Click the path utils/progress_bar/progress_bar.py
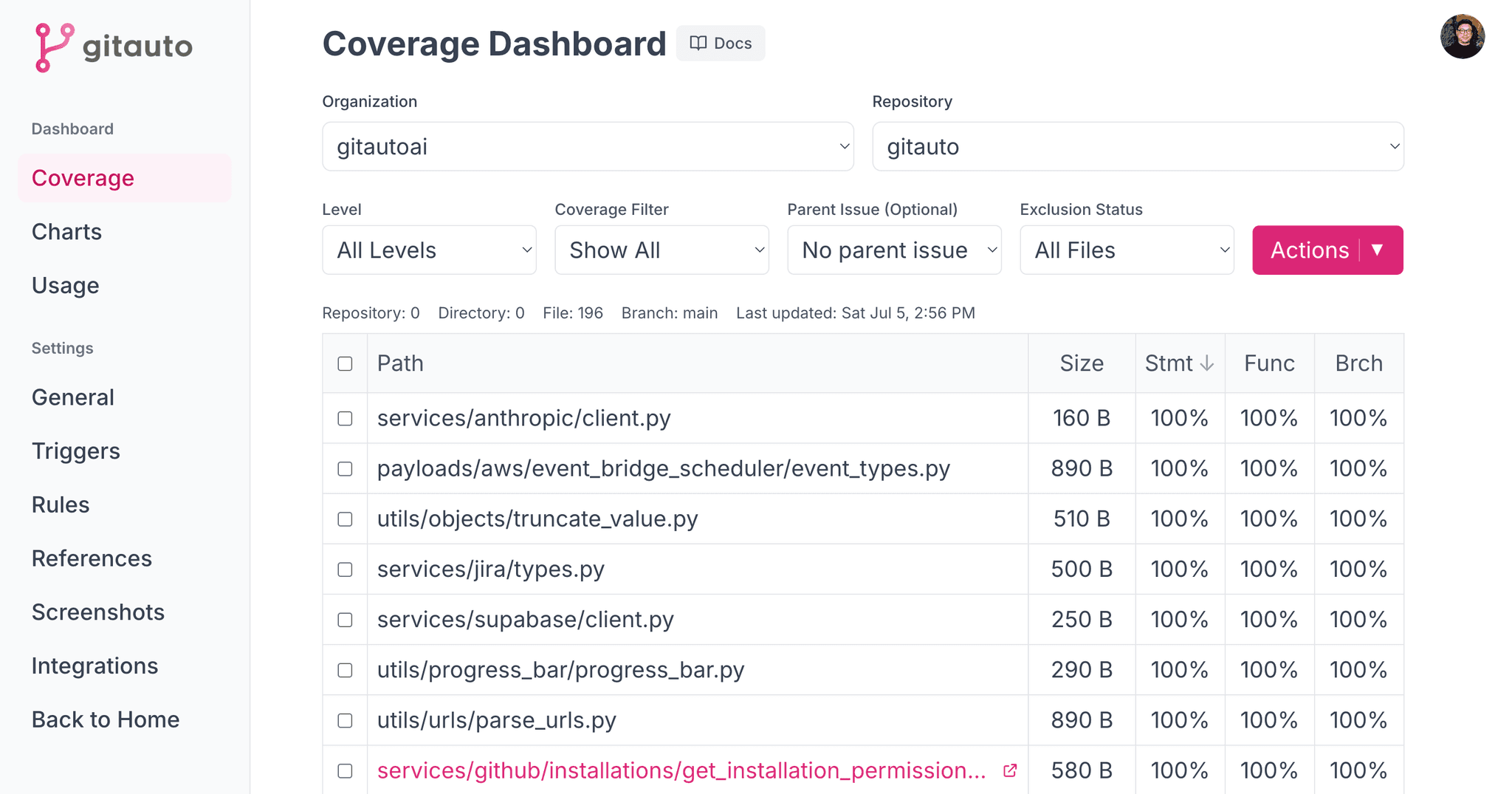The height and width of the screenshot is (794, 1512). tap(560, 669)
